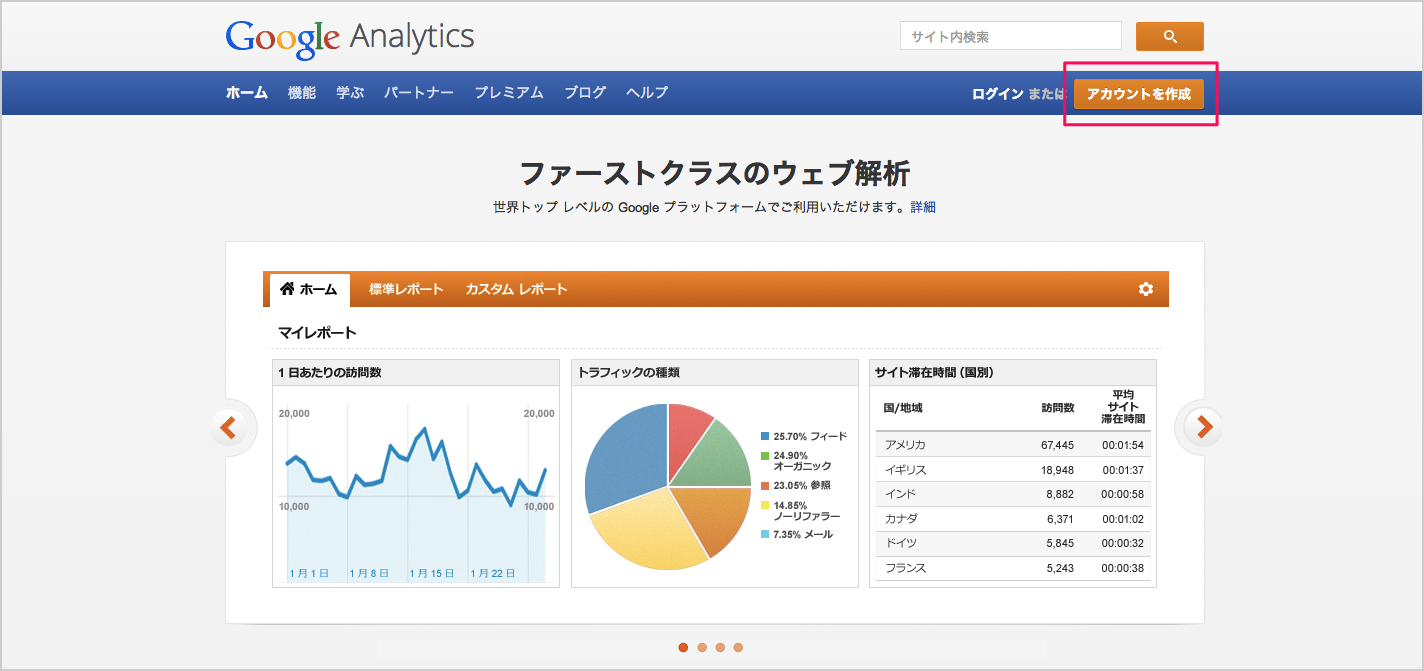Click the トラフィックの種類 widget title
Screen dimensions: 1424x671
(x=629, y=373)
